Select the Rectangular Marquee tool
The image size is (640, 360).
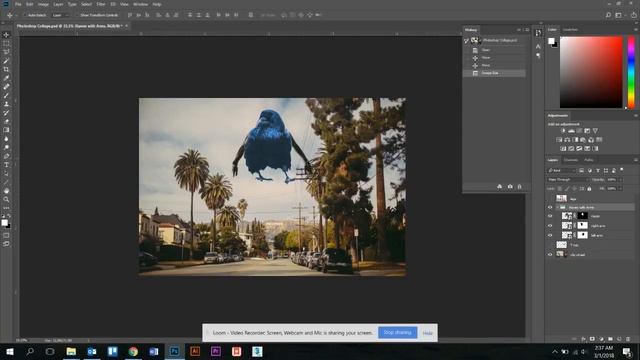coord(6,43)
